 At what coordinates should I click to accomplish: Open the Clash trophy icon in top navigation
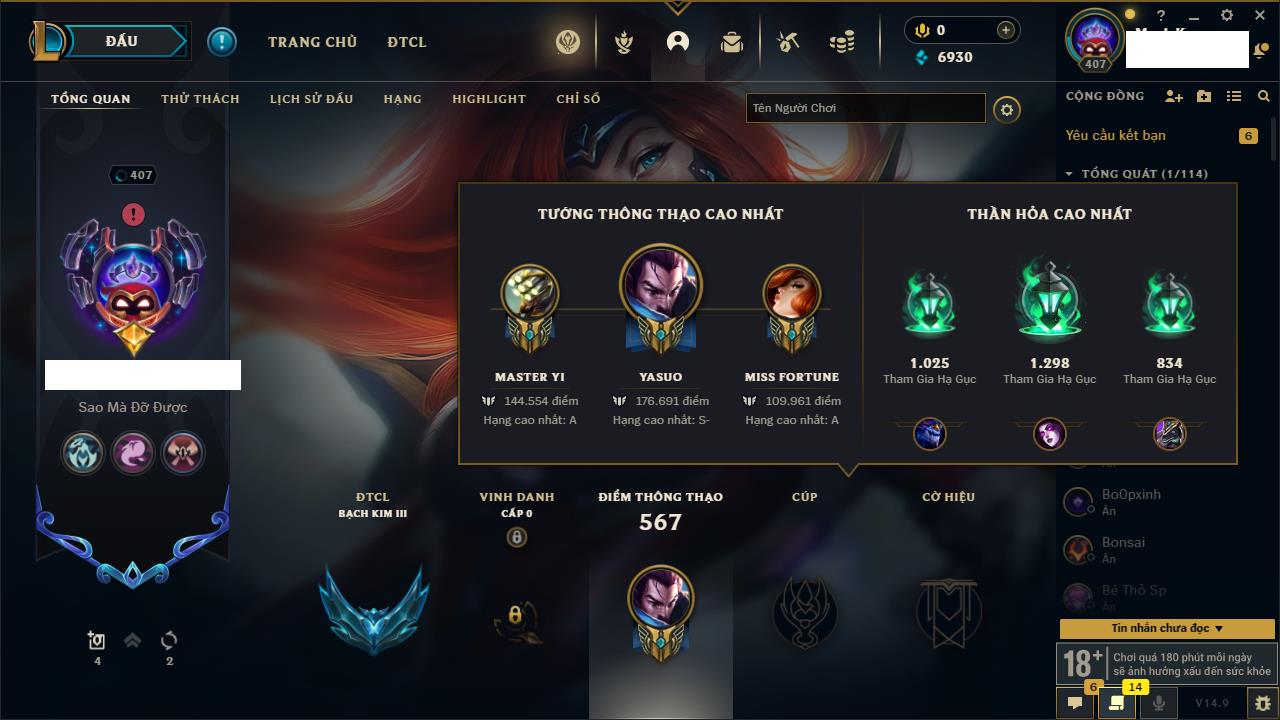pyautogui.click(x=624, y=42)
